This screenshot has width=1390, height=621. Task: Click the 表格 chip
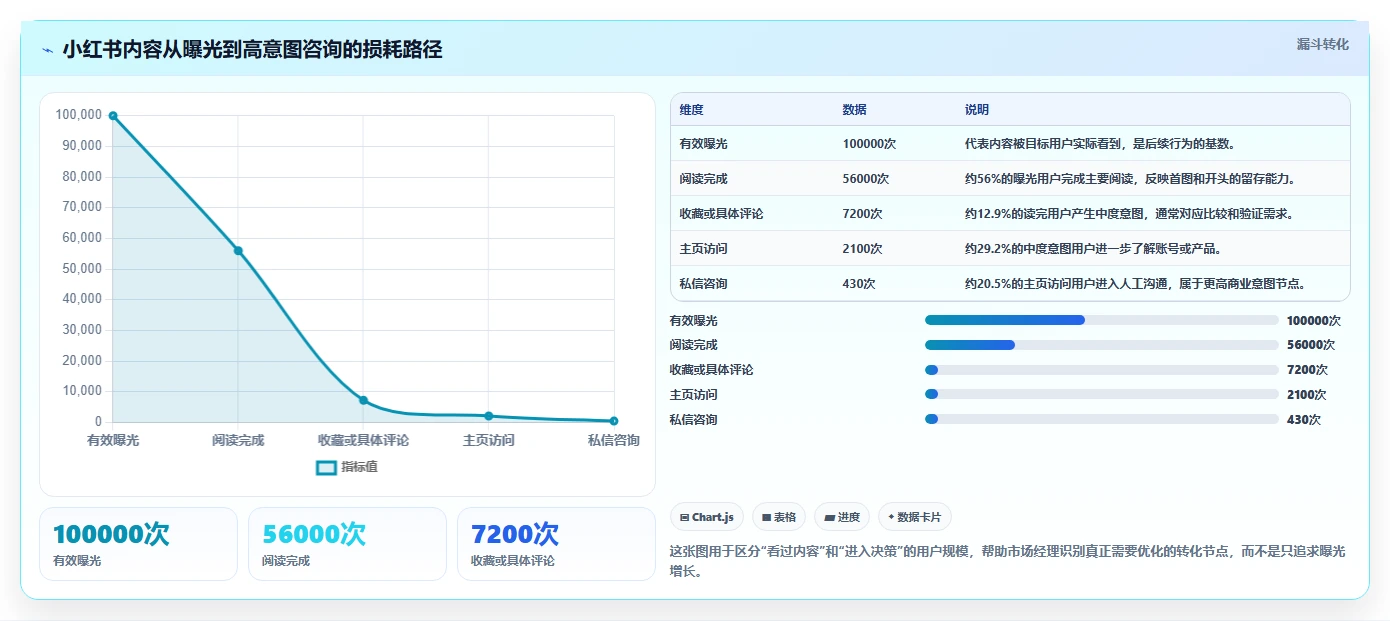pyautogui.click(x=778, y=517)
